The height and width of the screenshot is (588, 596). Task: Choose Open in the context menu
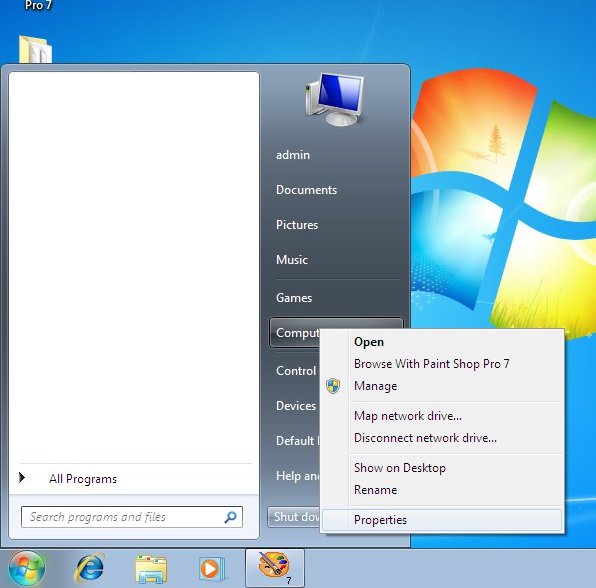pyautogui.click(x=442, y=342)
